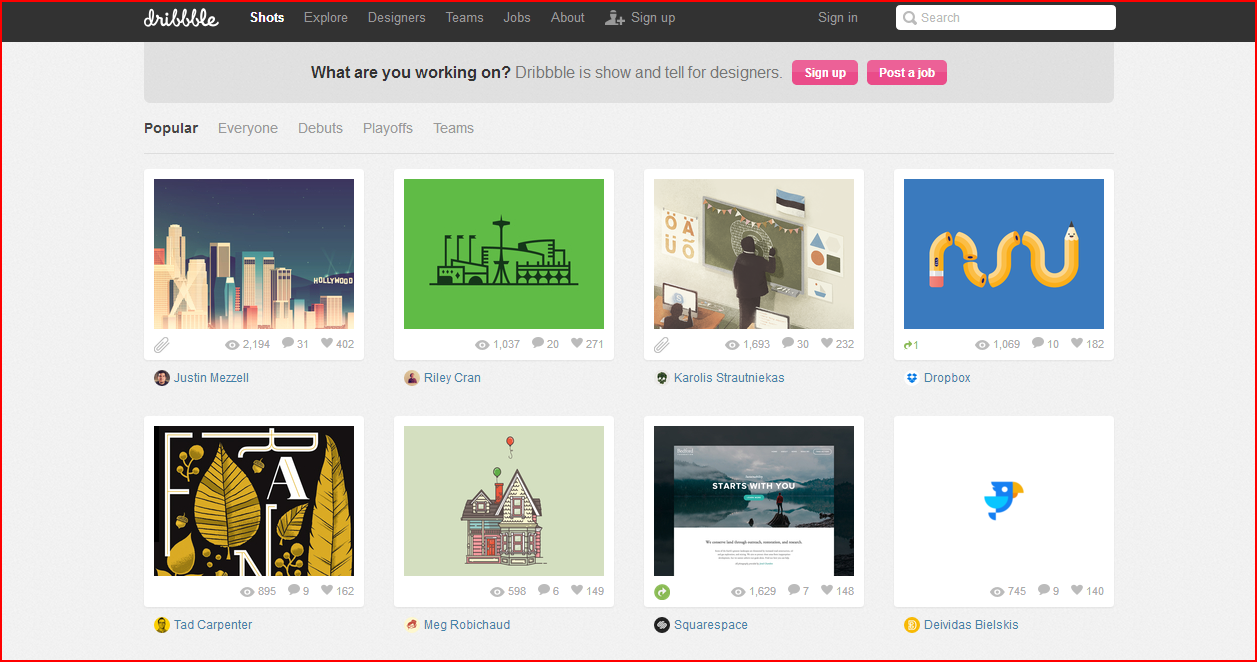Open the Explore menu in navigation
This screenshot has width=1257, height=662.
point(326,17)
